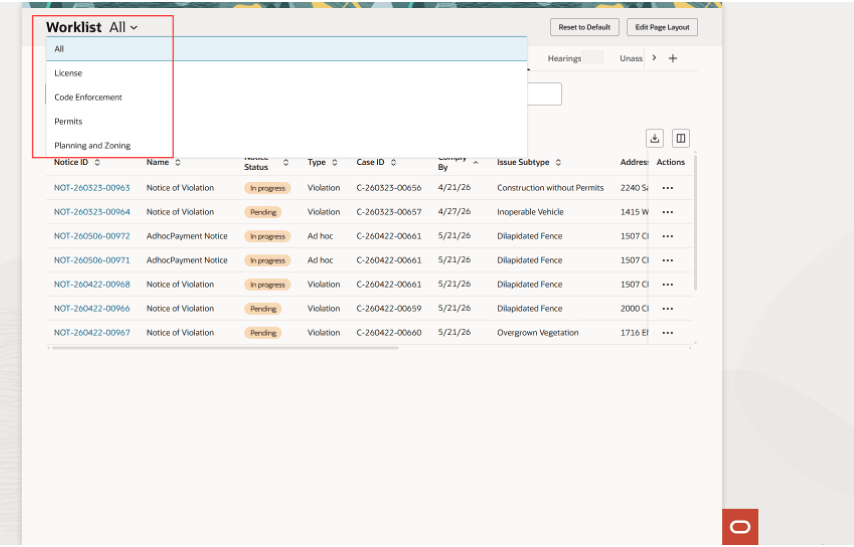Click the Worklist page heading

74,27
